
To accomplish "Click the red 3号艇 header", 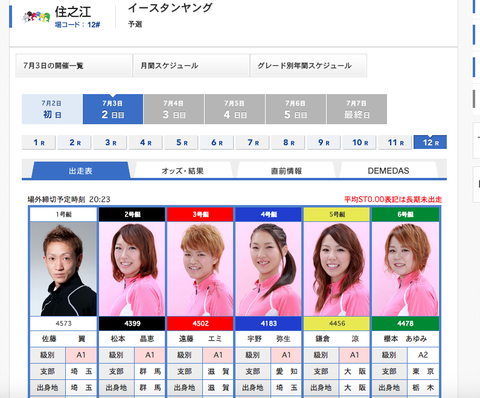I will (200, 214).
